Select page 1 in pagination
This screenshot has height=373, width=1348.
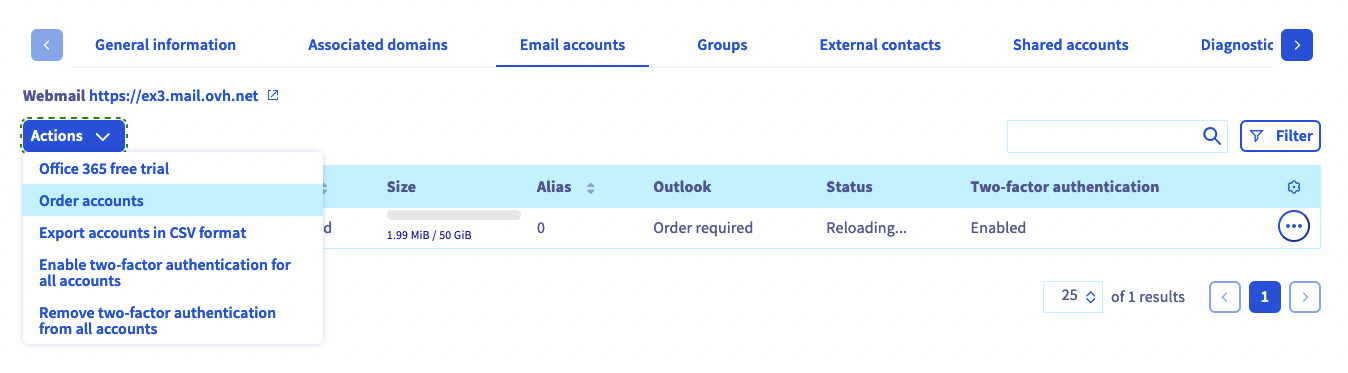[x=1265, y=297]
